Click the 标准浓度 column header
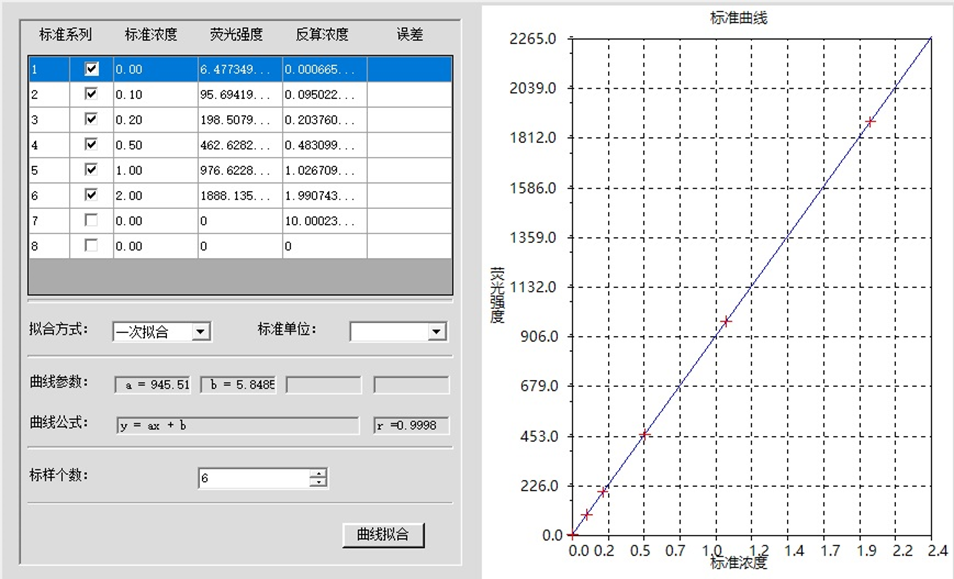This screenshot has width=954, height=579. point(151,35)
